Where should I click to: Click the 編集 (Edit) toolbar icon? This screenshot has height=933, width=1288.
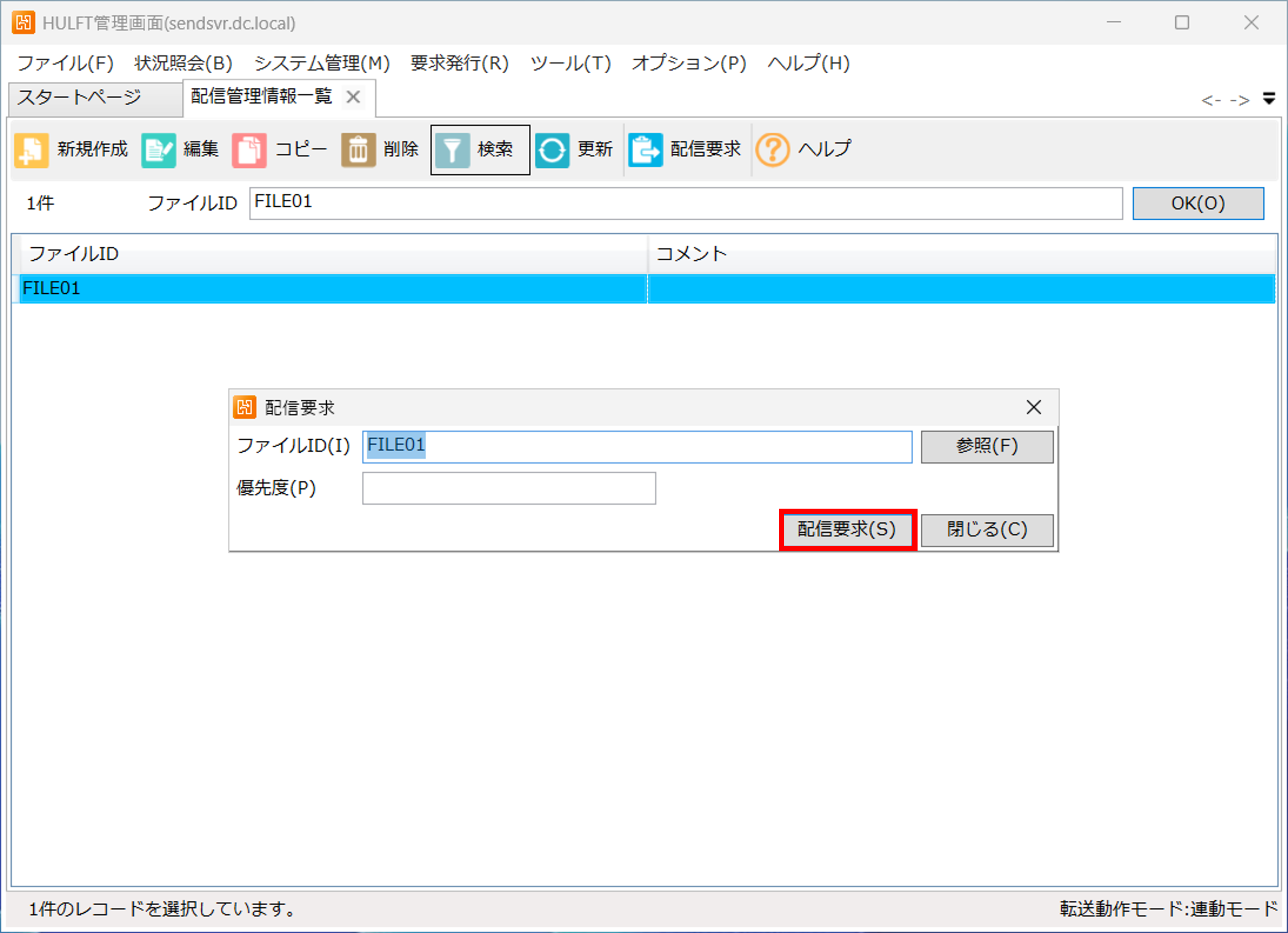158,150
